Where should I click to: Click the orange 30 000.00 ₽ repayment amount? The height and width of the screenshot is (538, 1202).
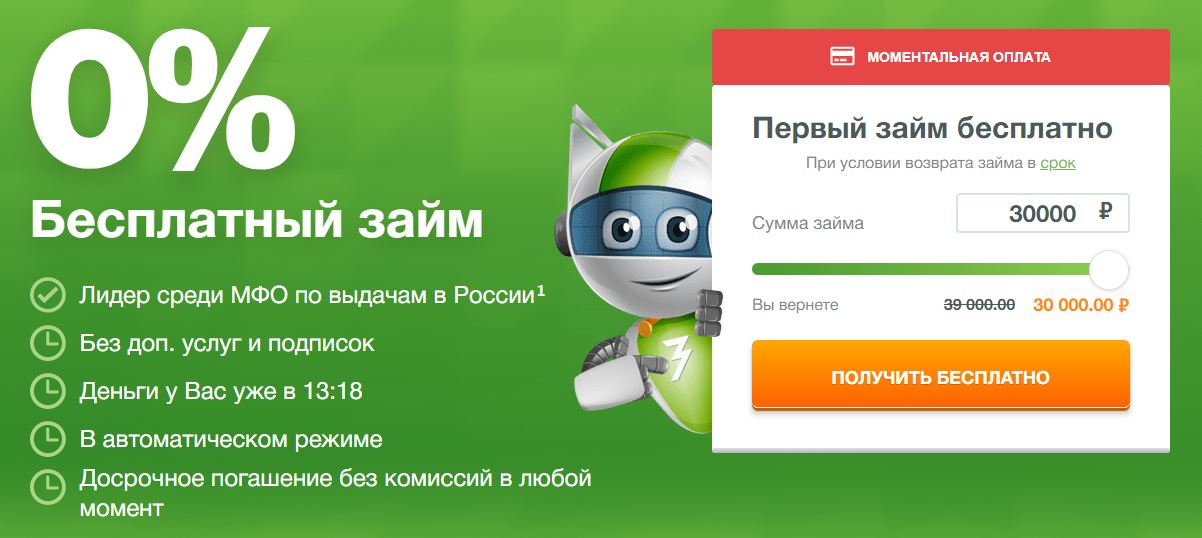(1081, 306)
